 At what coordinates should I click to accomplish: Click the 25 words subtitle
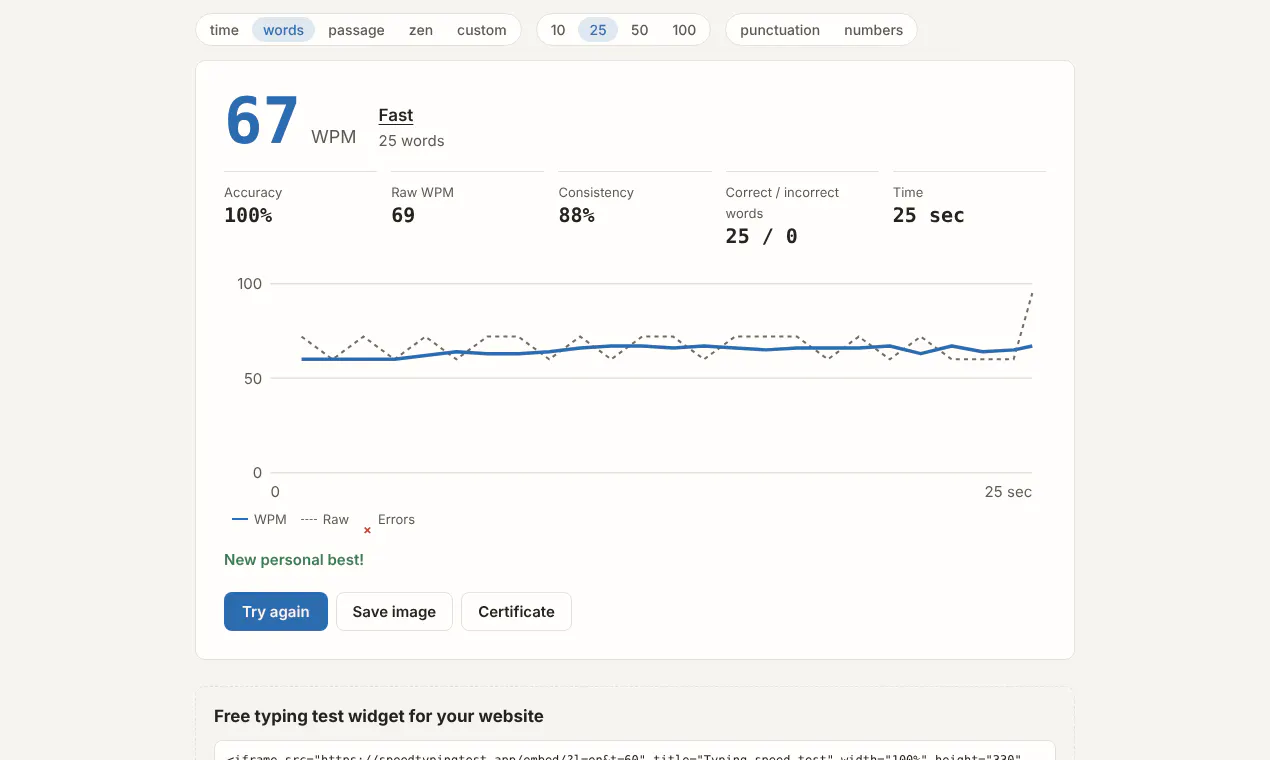pyautogui.click(x=411, y=141)
